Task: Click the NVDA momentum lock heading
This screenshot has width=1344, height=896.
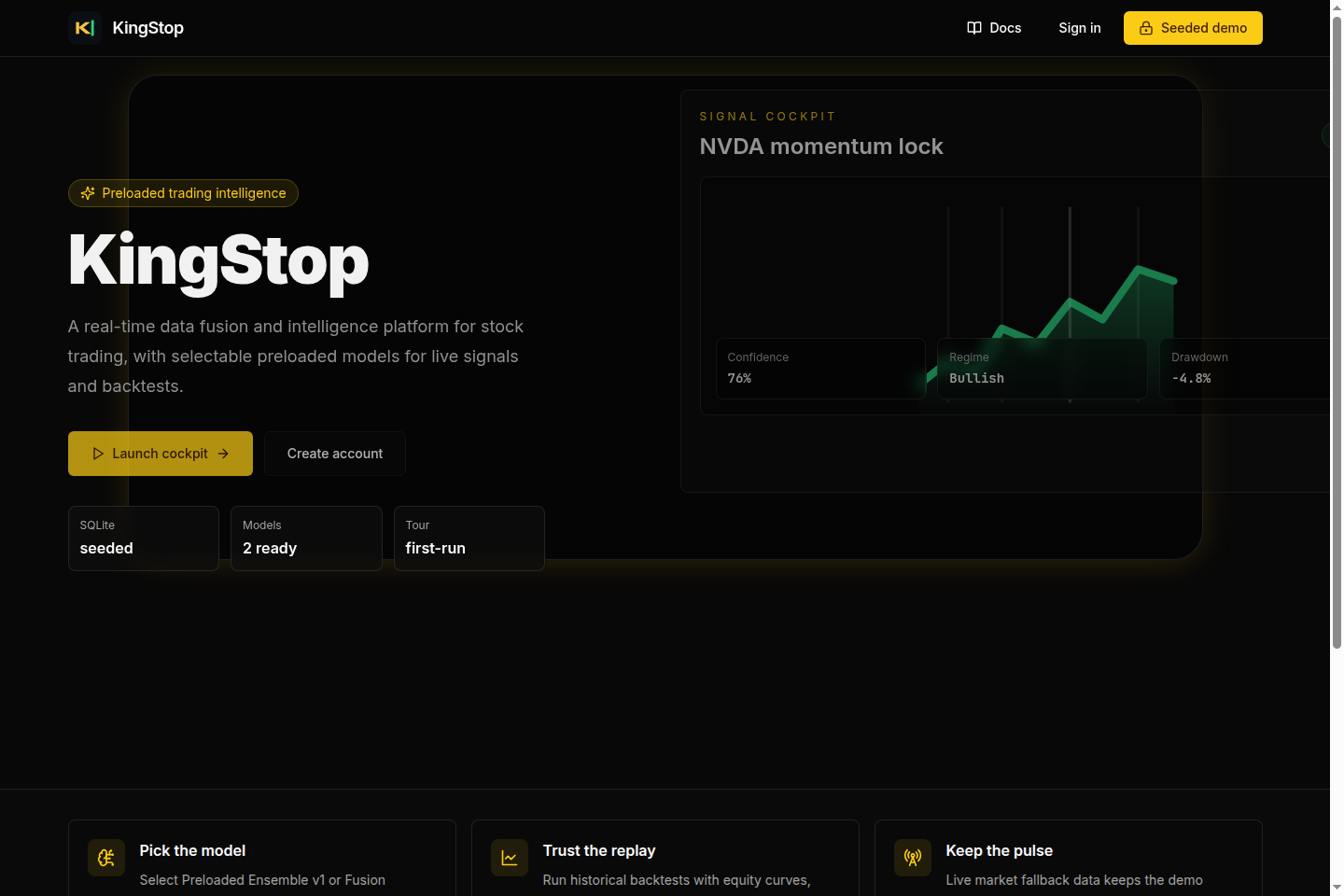Action: 821,147
